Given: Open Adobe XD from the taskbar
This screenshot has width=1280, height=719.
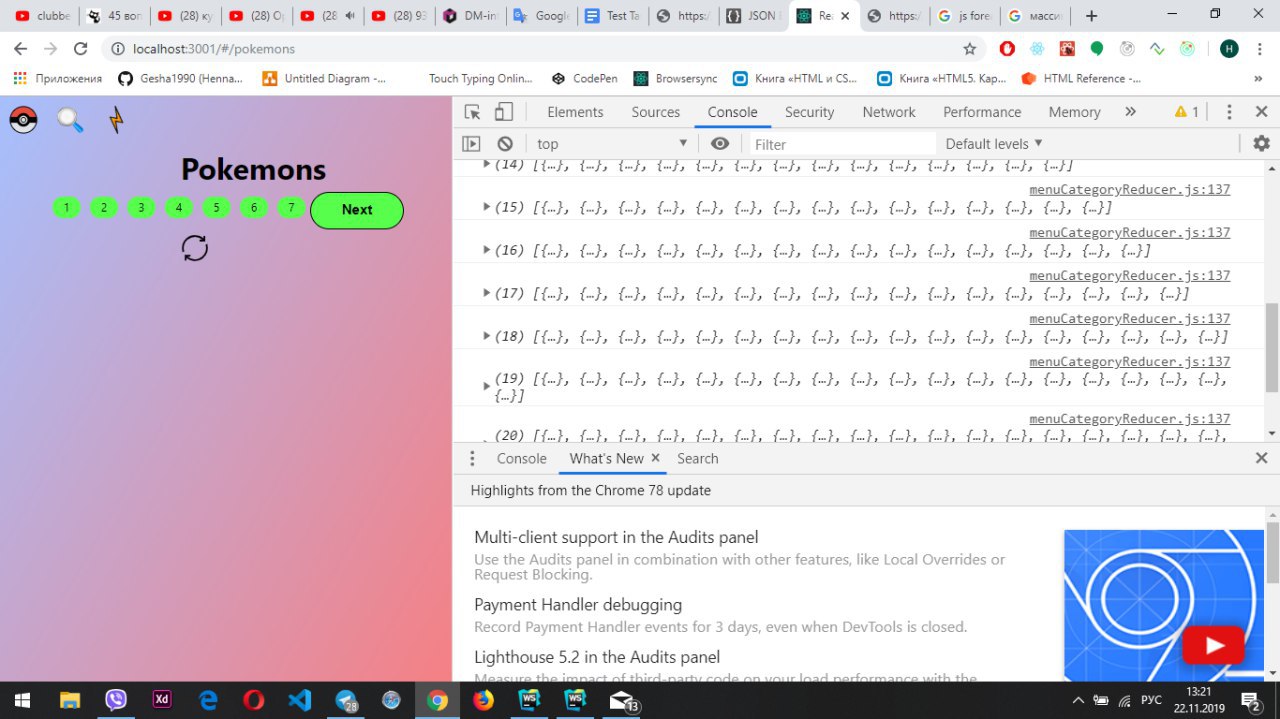Looking at the screenshot, I should click(161, 700).
